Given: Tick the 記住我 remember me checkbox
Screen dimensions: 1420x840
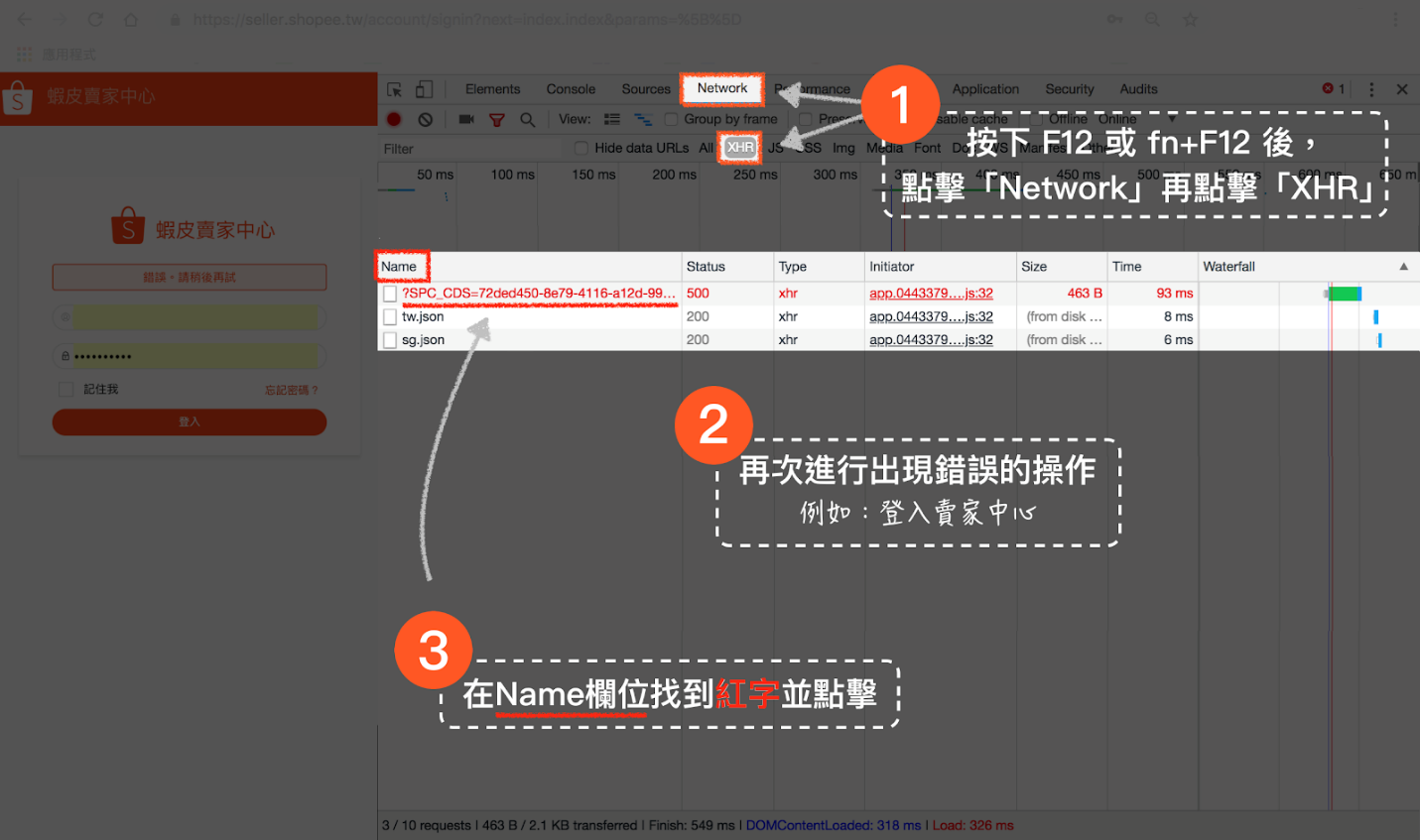Looking at the screenshot, I should [66, 390].
